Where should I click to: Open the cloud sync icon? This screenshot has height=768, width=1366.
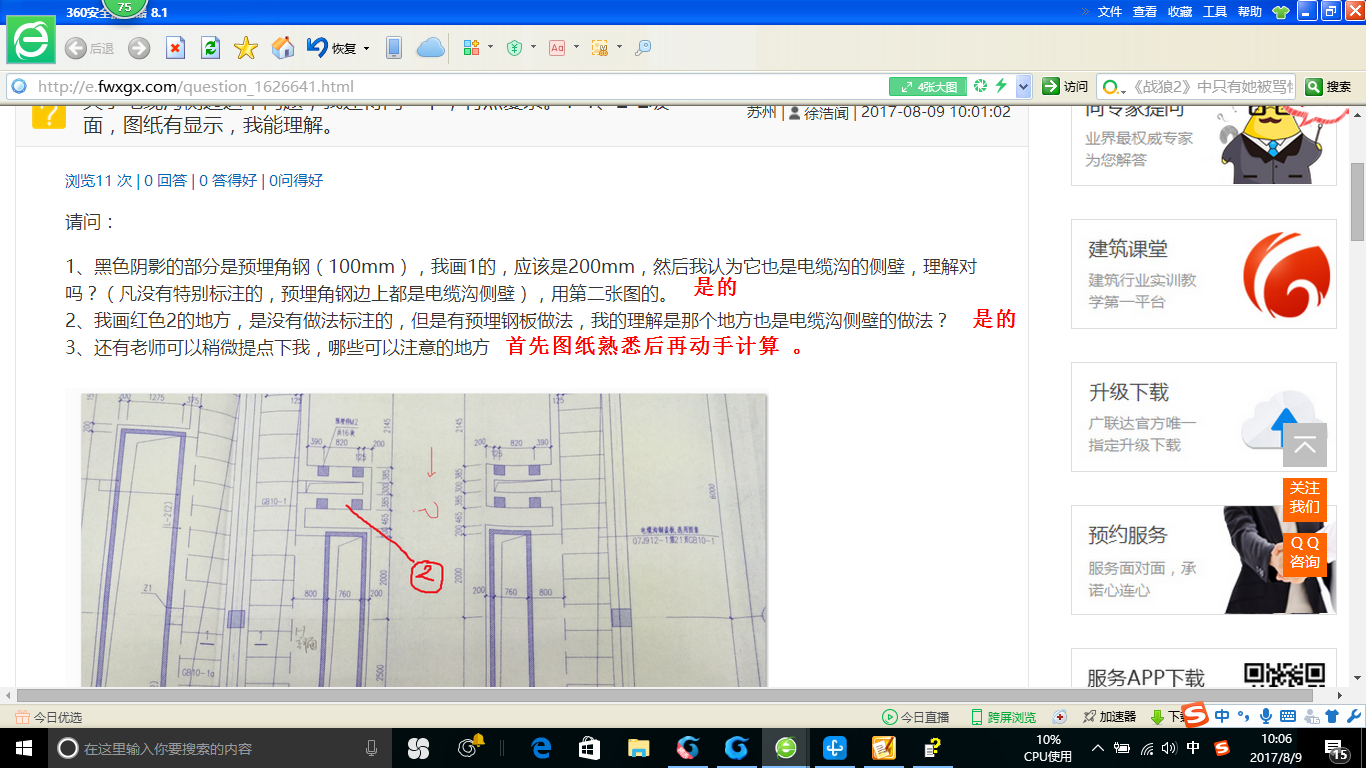point(430,48)
